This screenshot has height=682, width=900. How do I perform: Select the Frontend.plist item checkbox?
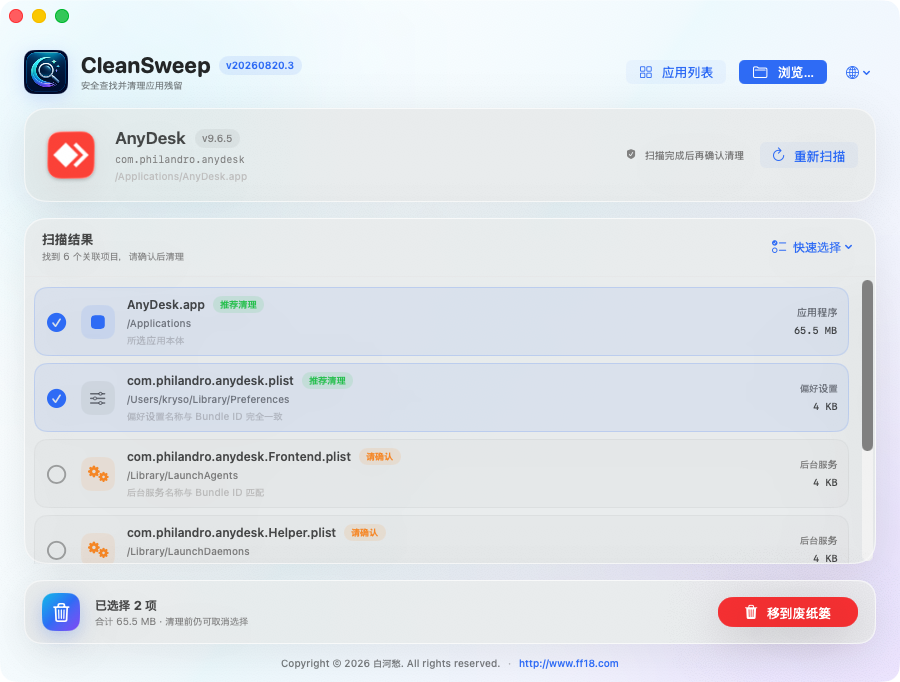(56, 474)
